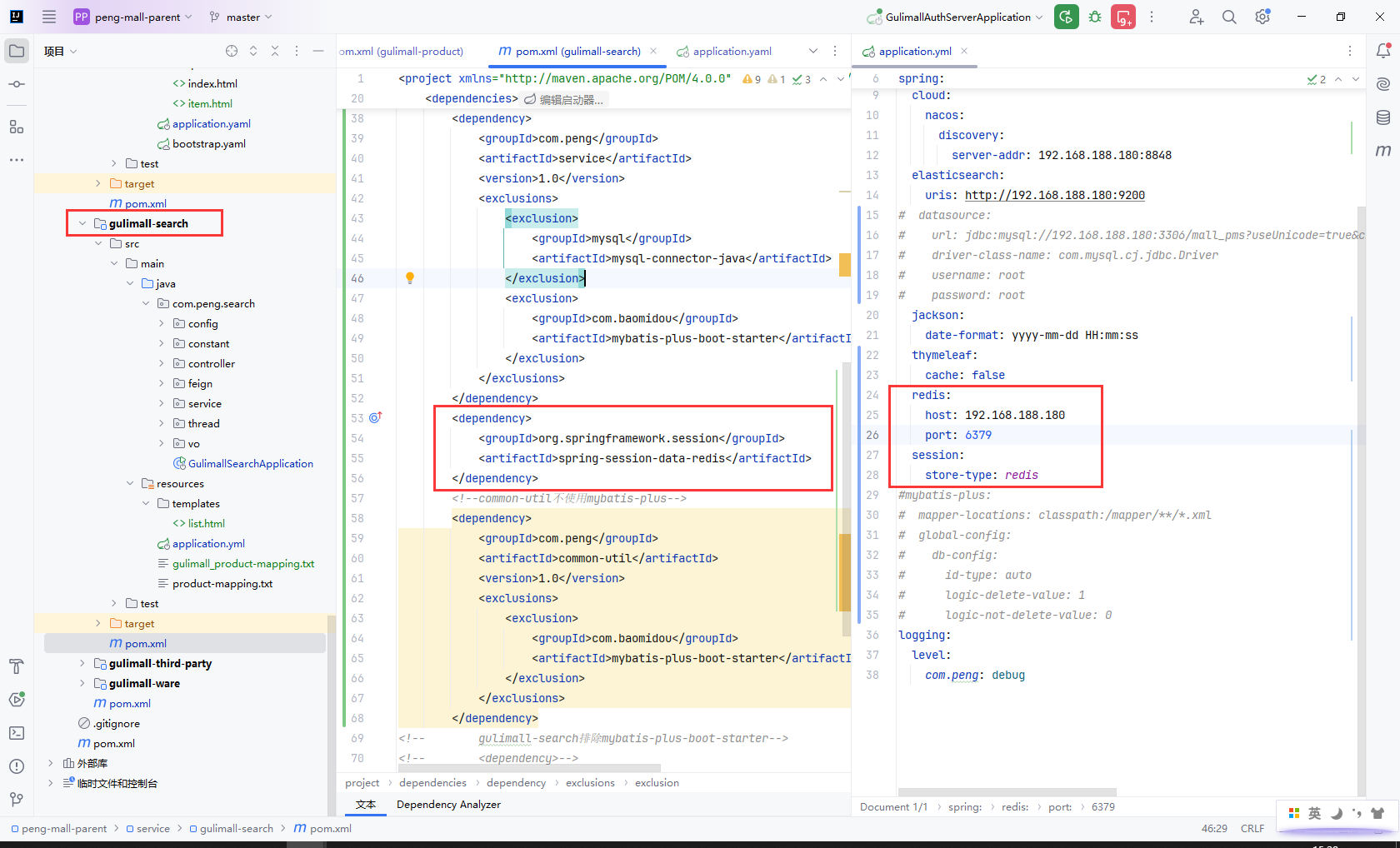Collapse the gulimall-search module
This screenshot has height=848, width=1400.
(x=82, y=223)
